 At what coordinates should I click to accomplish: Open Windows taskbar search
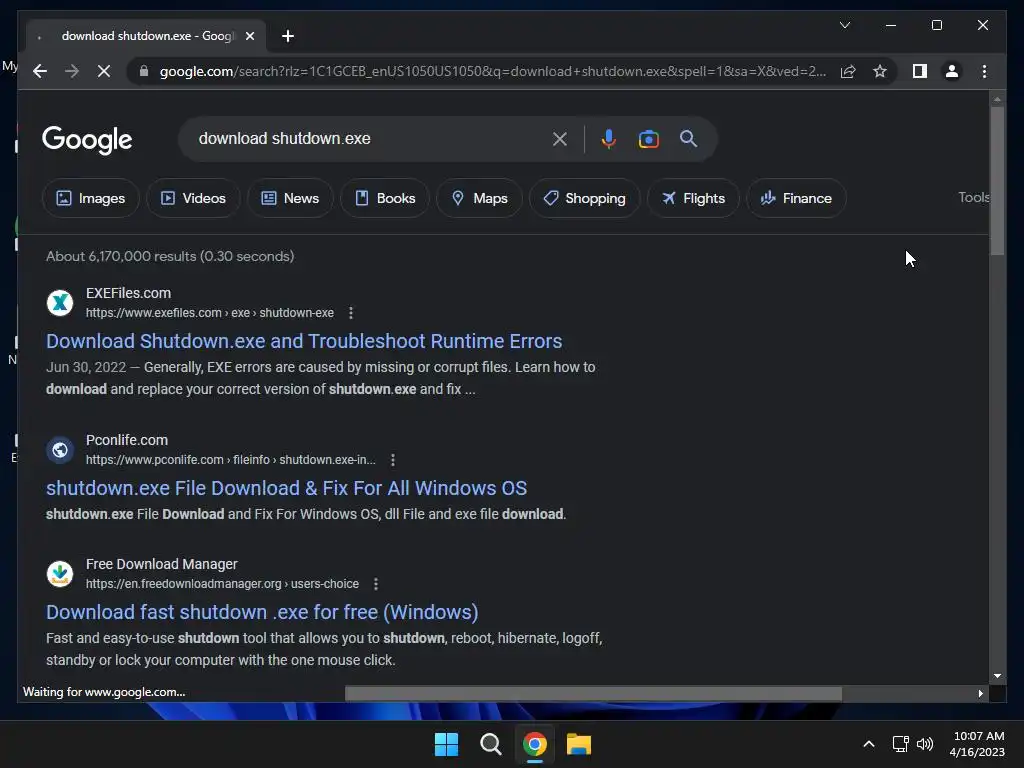(x=490, y=744)
